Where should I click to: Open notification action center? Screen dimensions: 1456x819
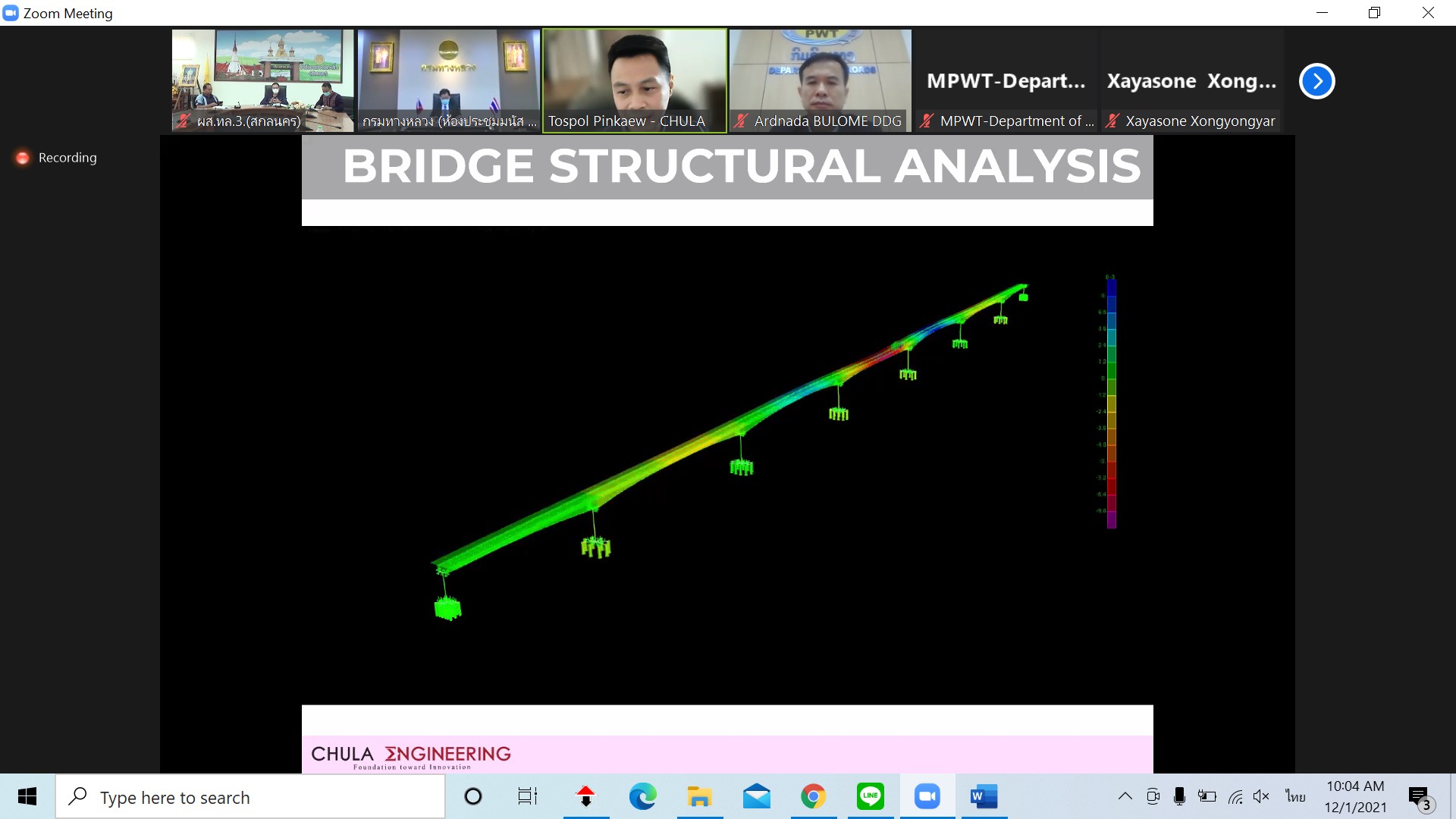click(1419, 797)
